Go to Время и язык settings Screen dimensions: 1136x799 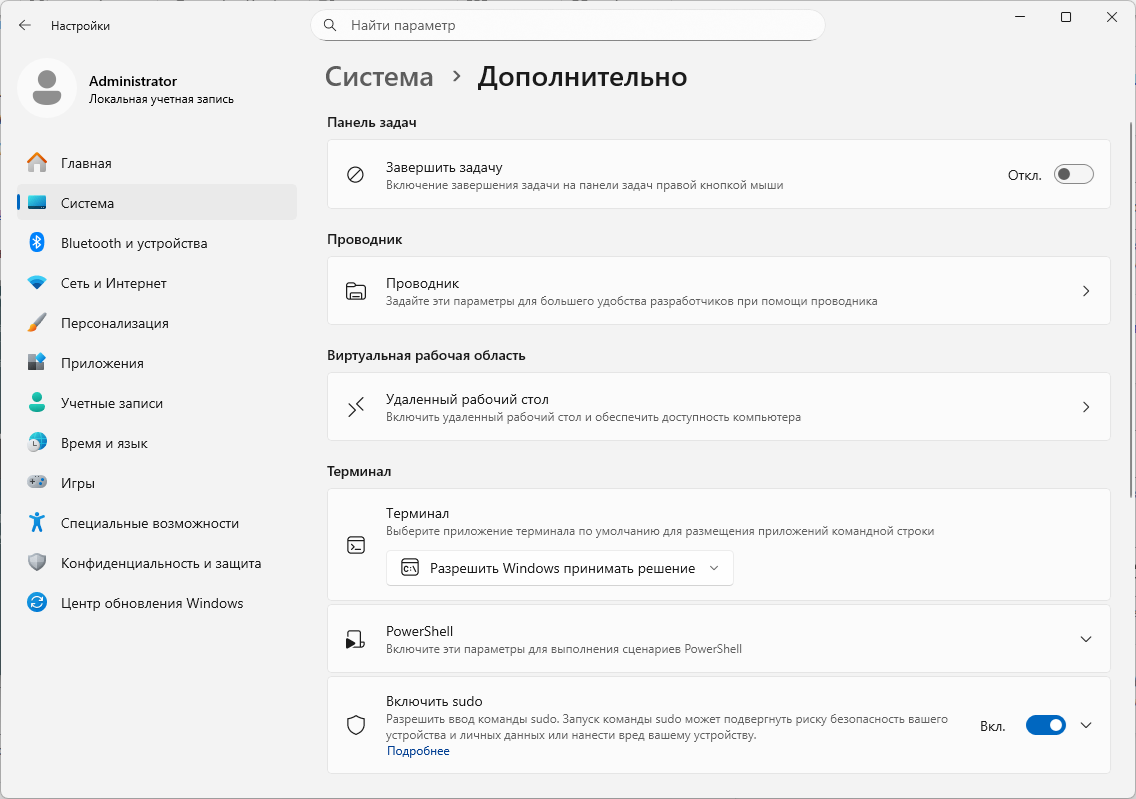coord(104,443)
